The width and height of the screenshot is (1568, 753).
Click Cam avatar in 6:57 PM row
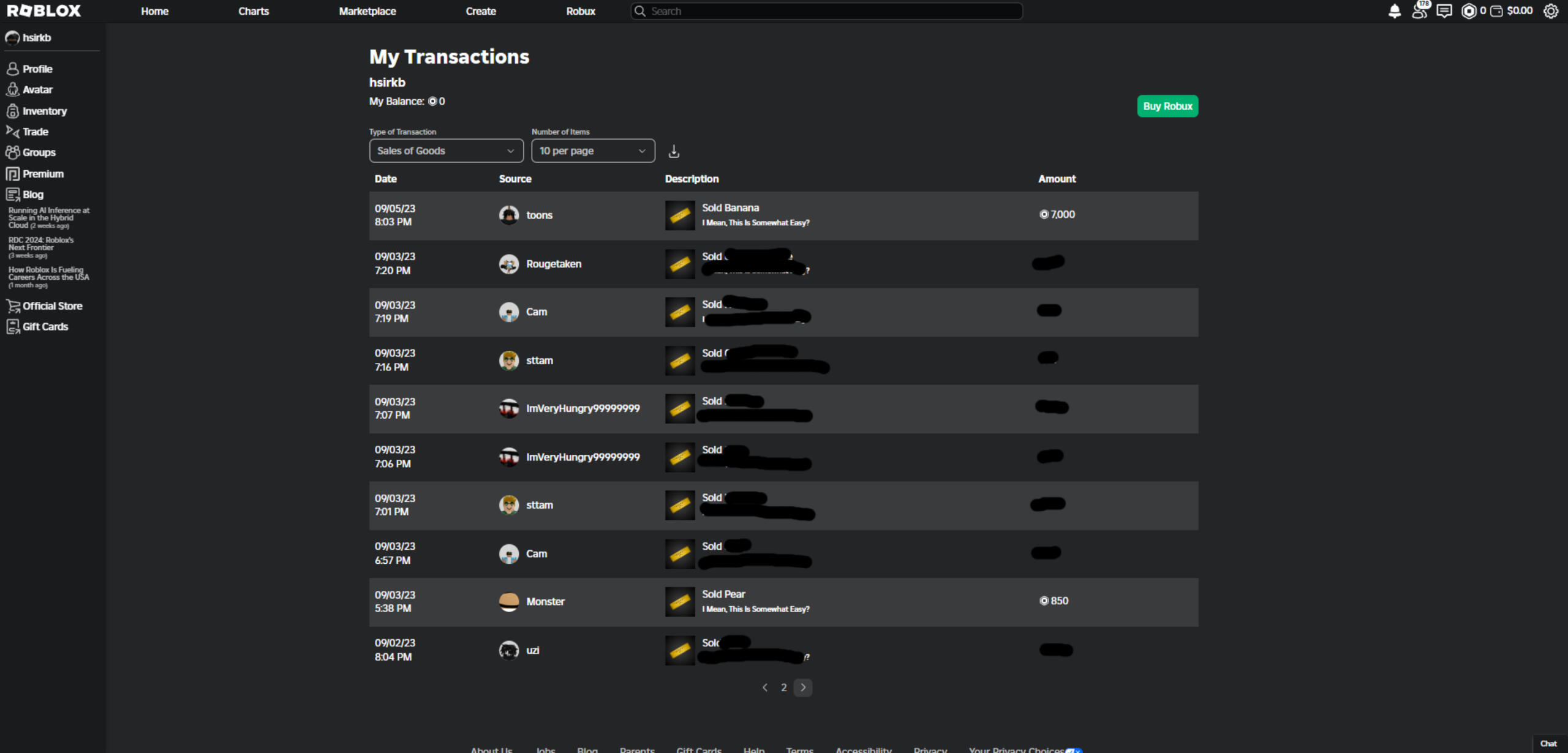[x=509, y=553]
